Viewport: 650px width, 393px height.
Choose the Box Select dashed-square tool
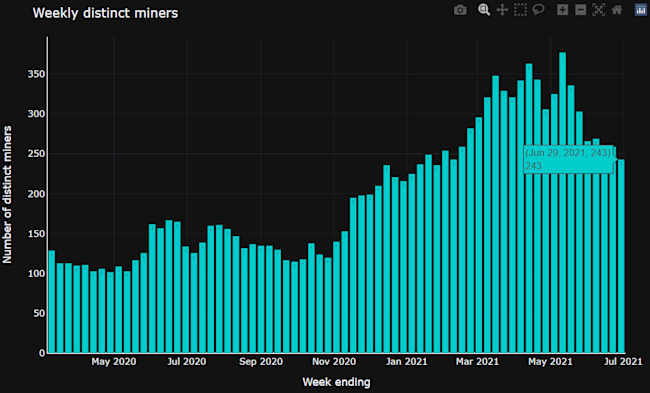520,10
